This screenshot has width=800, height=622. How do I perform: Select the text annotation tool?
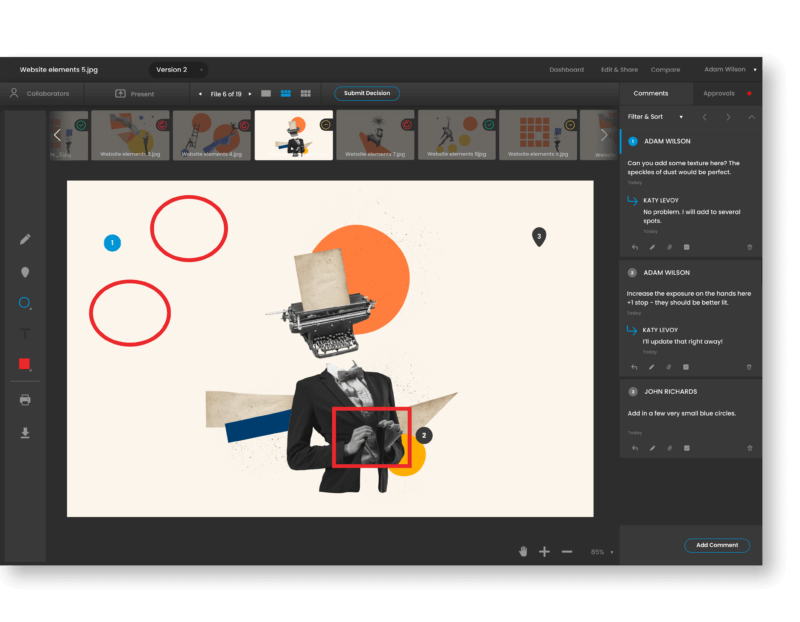coord(25,333)
